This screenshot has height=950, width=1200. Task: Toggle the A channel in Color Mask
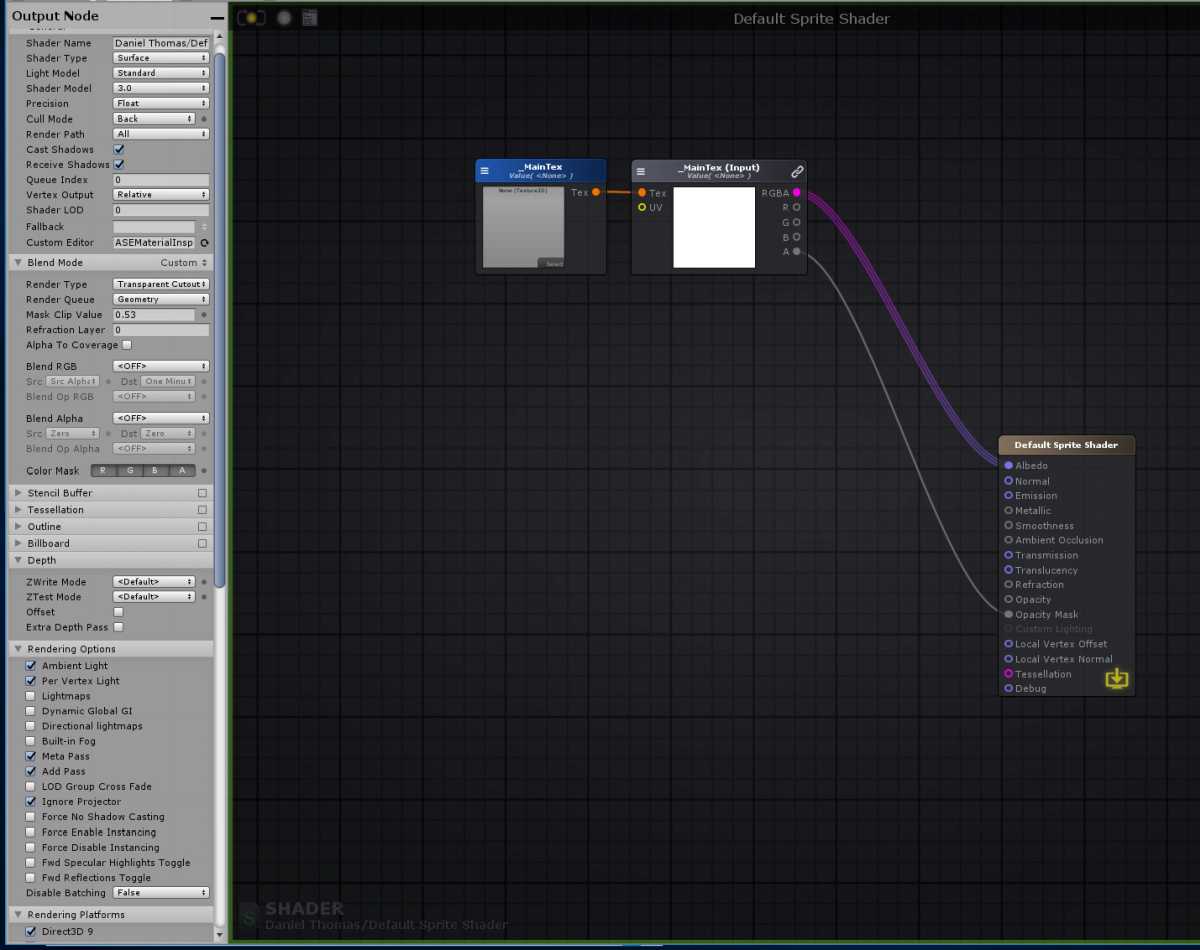(x=181, y=471)
